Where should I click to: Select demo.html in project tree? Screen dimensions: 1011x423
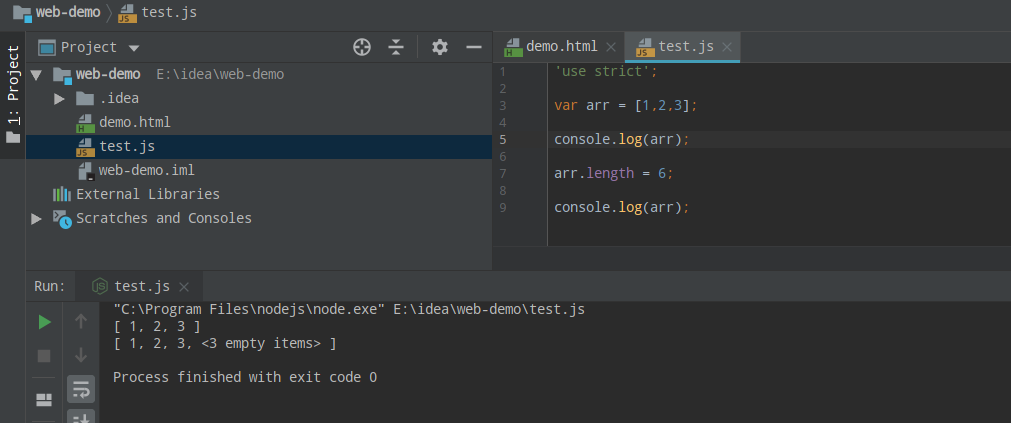click(135, 123)
